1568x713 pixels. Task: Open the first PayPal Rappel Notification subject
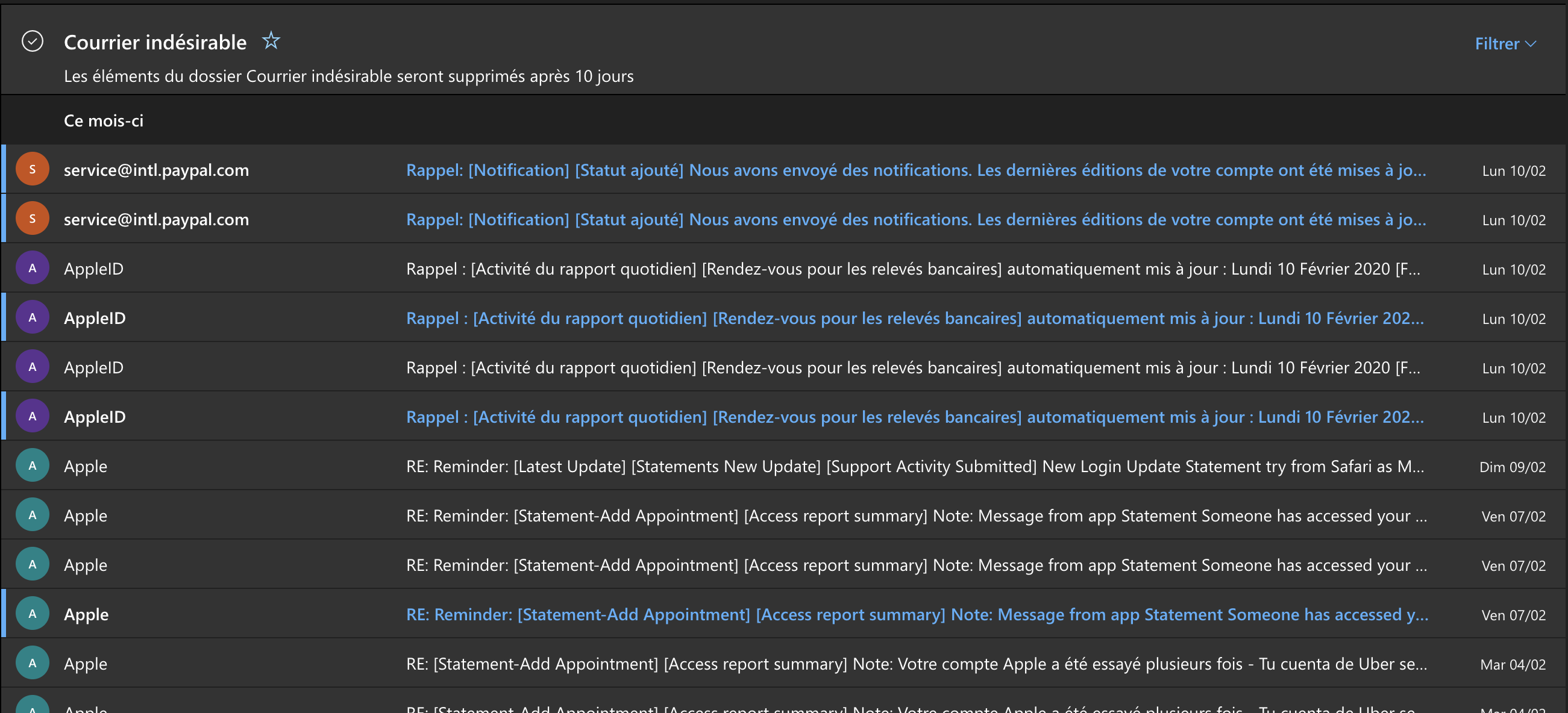pyautogui.click(x=915, y=170)
